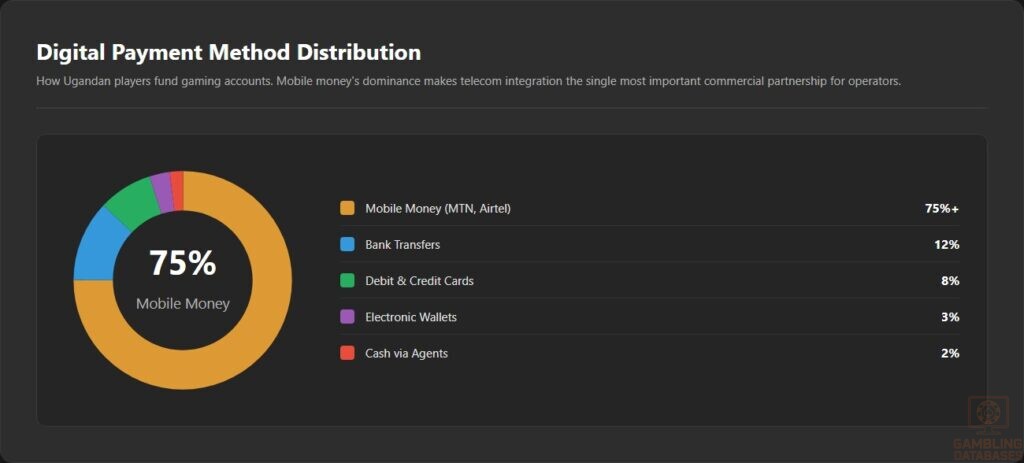The width and height of the screenshot is (1024, 463).
Task: Click the 'Mobile Money' caption inside the donut
Action: coord(183,304)
